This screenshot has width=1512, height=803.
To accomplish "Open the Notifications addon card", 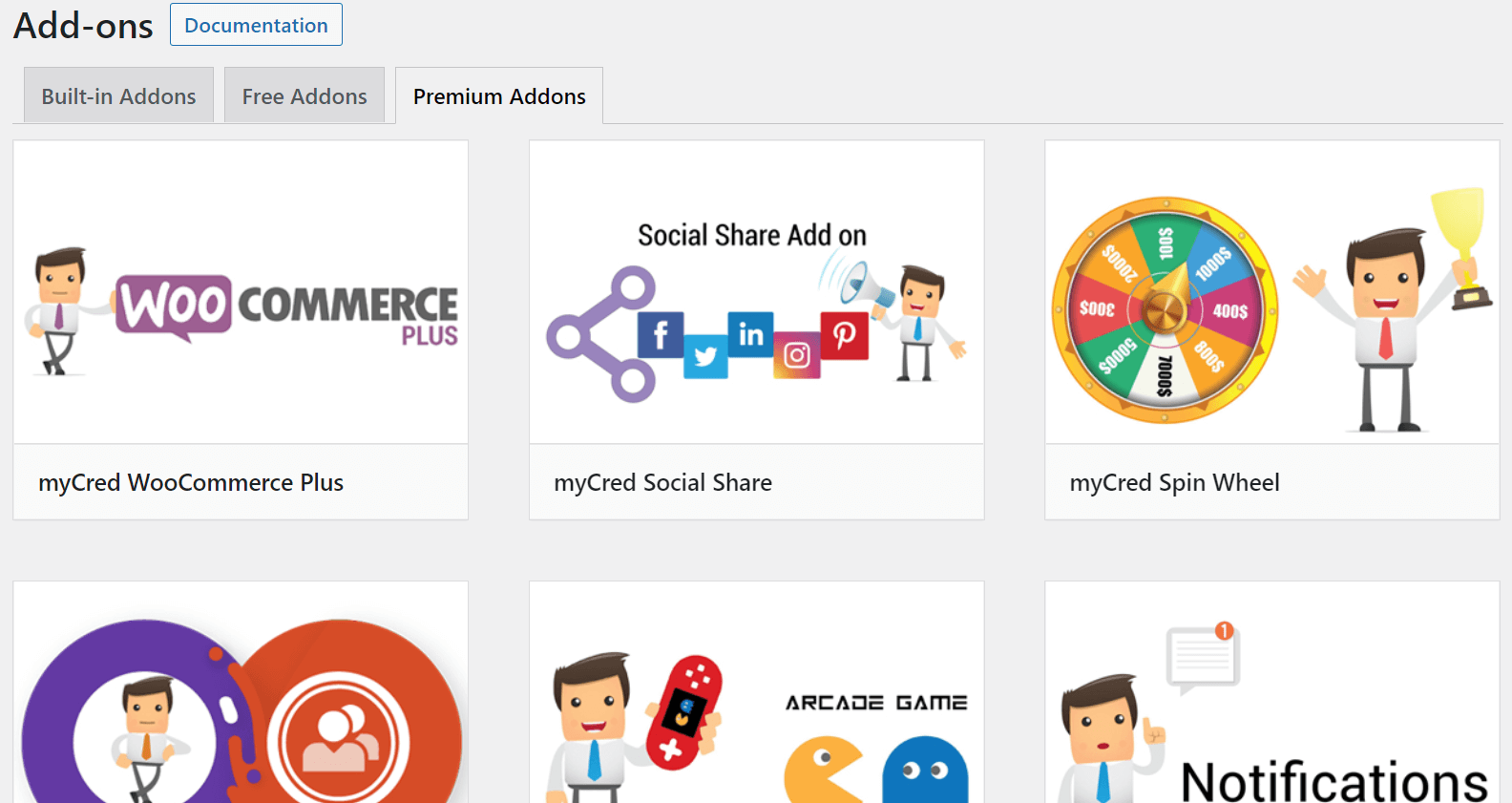I will (x=1272, y=692).
